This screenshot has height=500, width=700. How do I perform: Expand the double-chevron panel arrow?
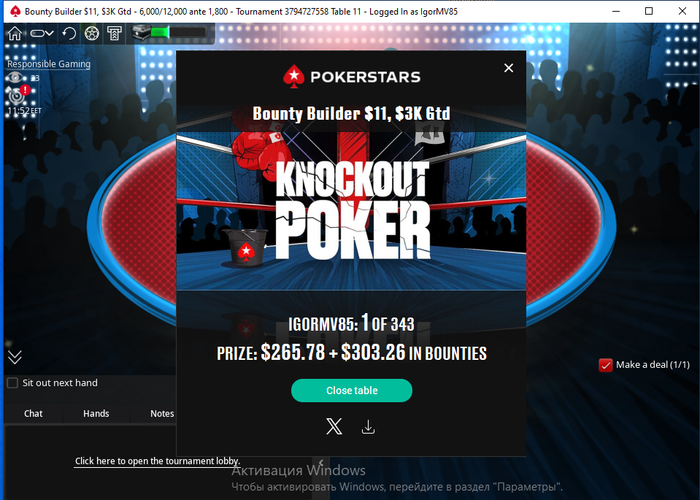(x=15, y=357)
